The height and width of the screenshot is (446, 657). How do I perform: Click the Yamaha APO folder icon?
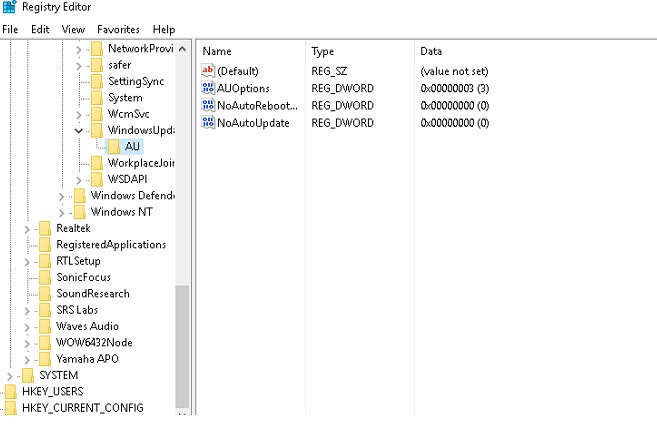click(45, 359)
